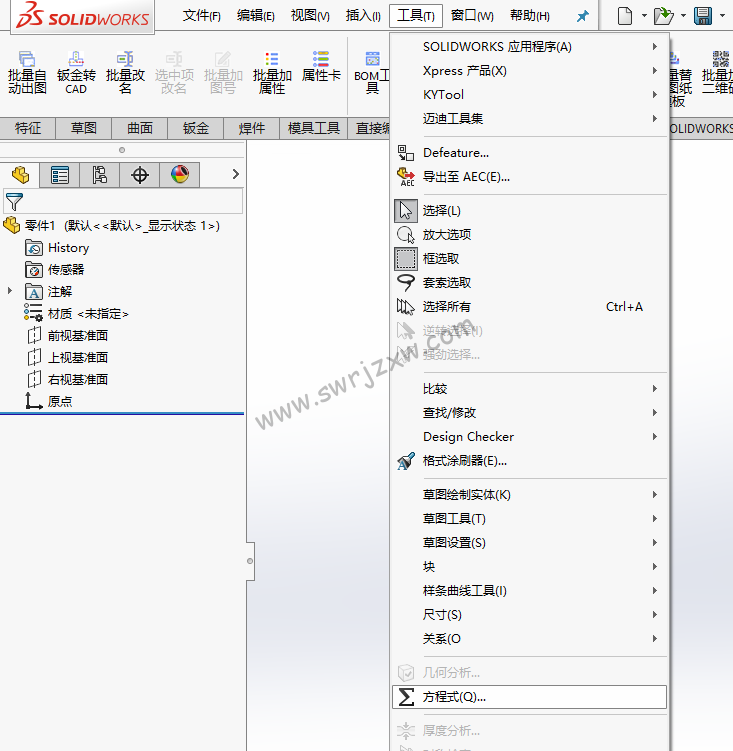Select the 原点 origin item
The height and width of the screenshot is (751, 733).
coord(48,401)
